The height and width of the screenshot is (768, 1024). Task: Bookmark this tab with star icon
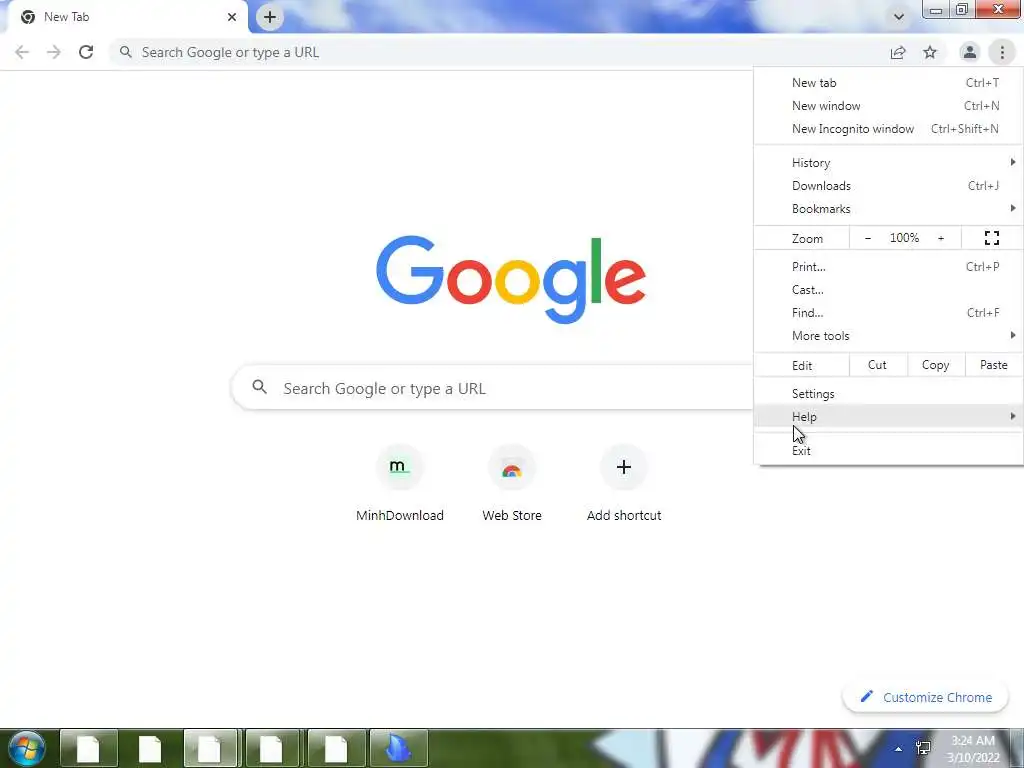click(930, 52)
